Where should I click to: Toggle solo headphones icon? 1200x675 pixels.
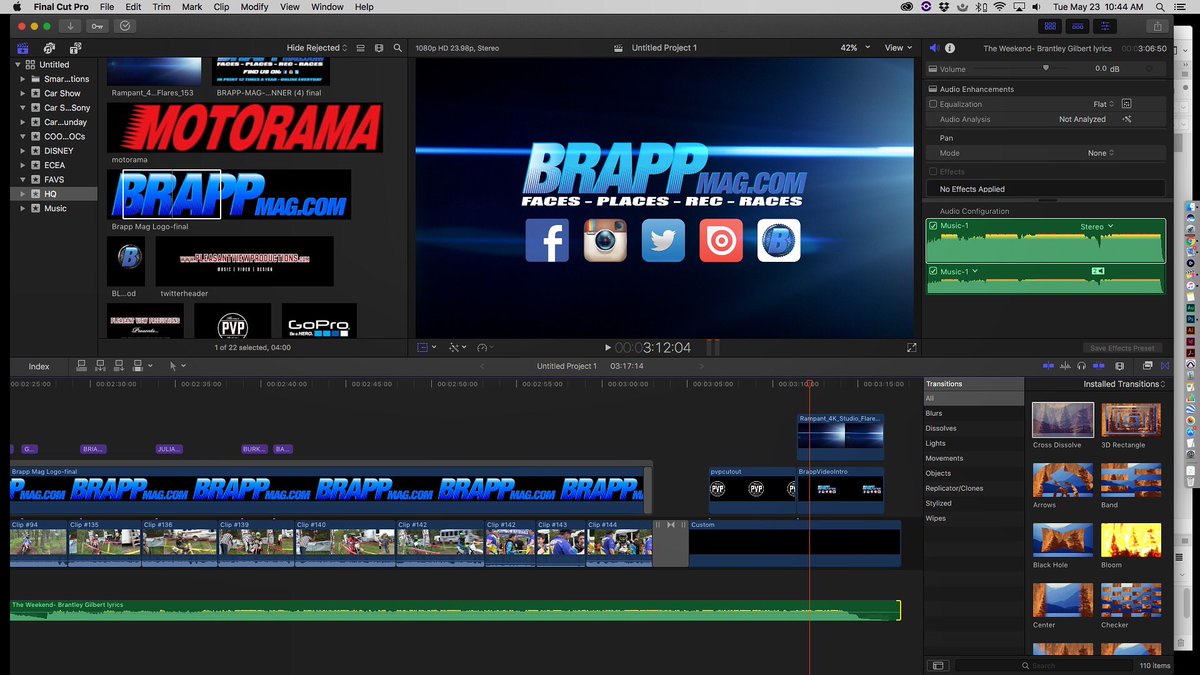click(1082, 366)
